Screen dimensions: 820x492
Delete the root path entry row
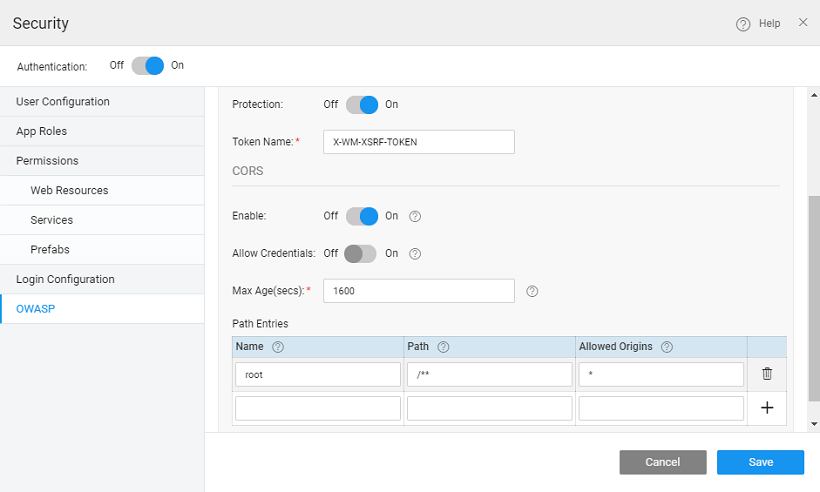767,374
